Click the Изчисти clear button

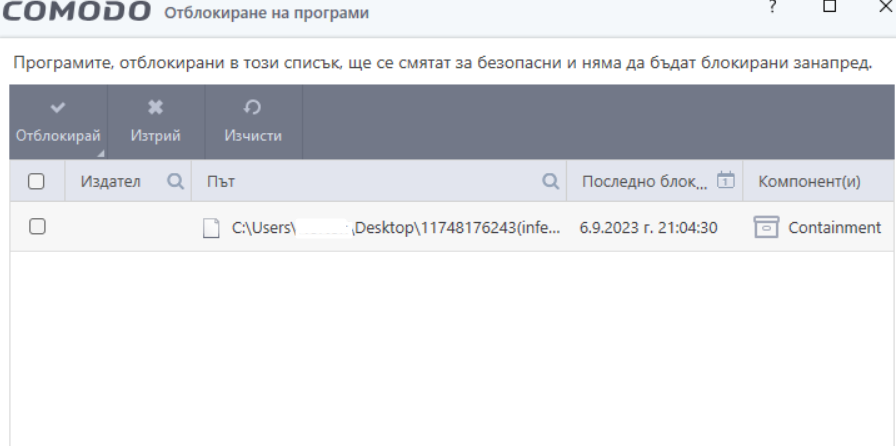(253, 121)
